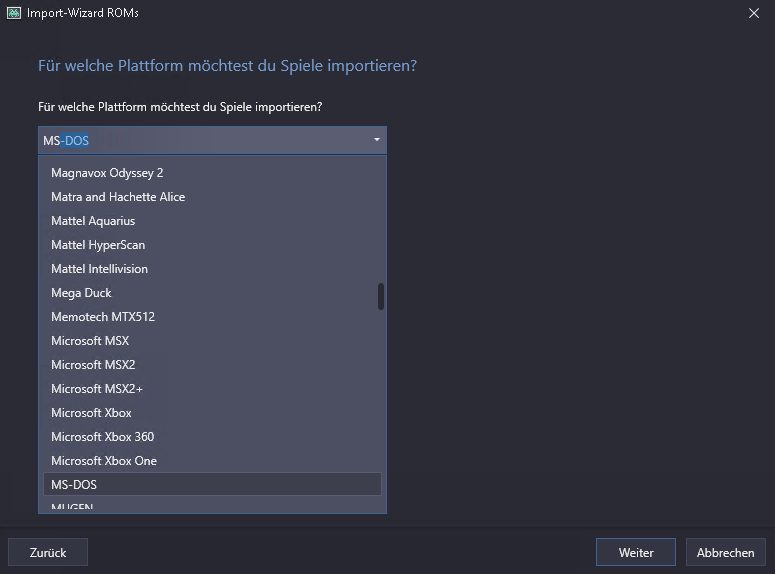Select the Microsoft MSX platform

90,341
